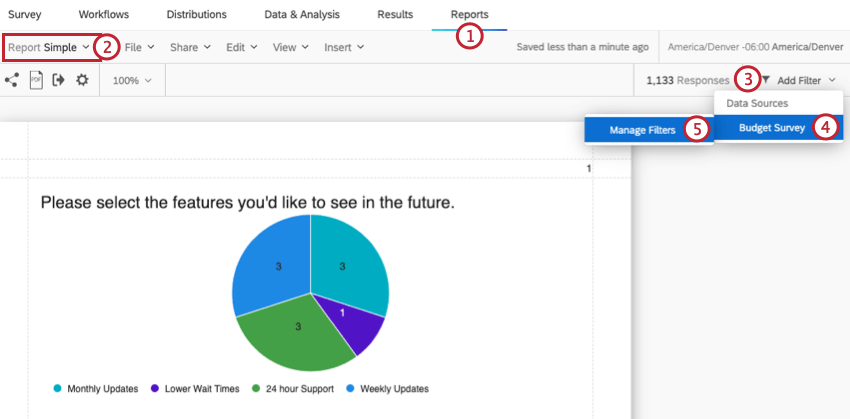Image resolution: width=850 pixels, height=419 pixels.
Task: Switch to the Reports tab
Action: click(x=470, y=15)
